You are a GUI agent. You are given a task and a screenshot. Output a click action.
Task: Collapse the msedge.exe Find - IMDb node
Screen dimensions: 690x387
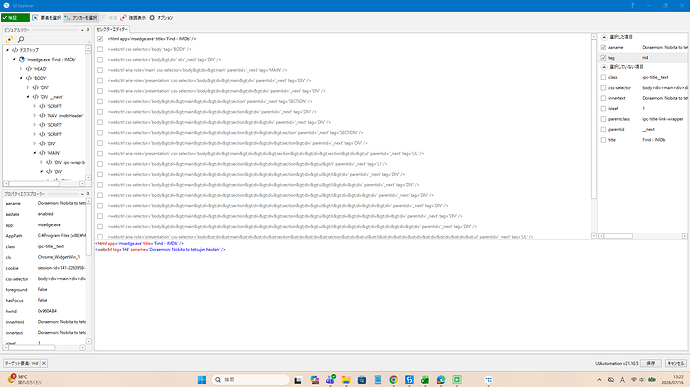coord(14,59)
